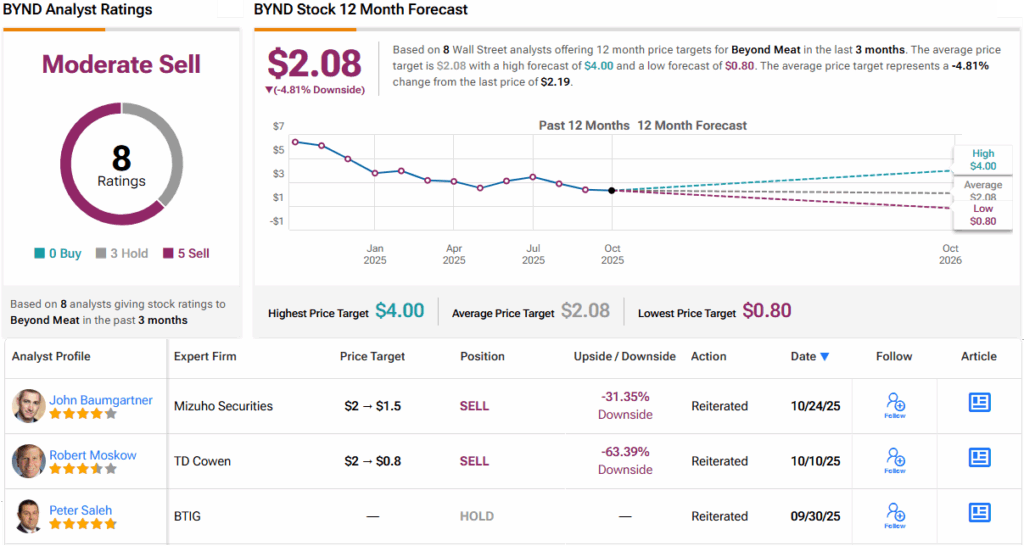The height and width of the screenshot is (546, 1024).
Task: Open article for BTIG rating
Action: (x=979, y=512)
